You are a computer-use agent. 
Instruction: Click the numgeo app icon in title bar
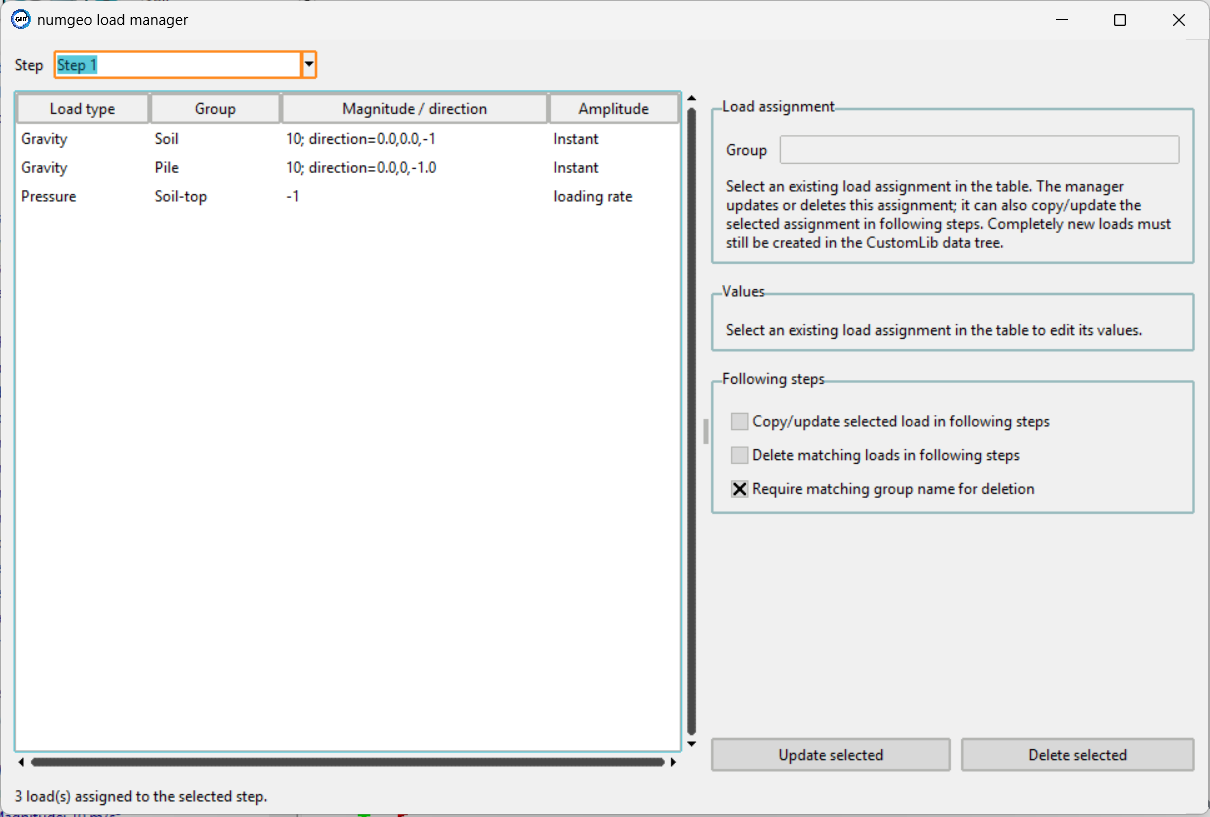(x=20, y=19)
